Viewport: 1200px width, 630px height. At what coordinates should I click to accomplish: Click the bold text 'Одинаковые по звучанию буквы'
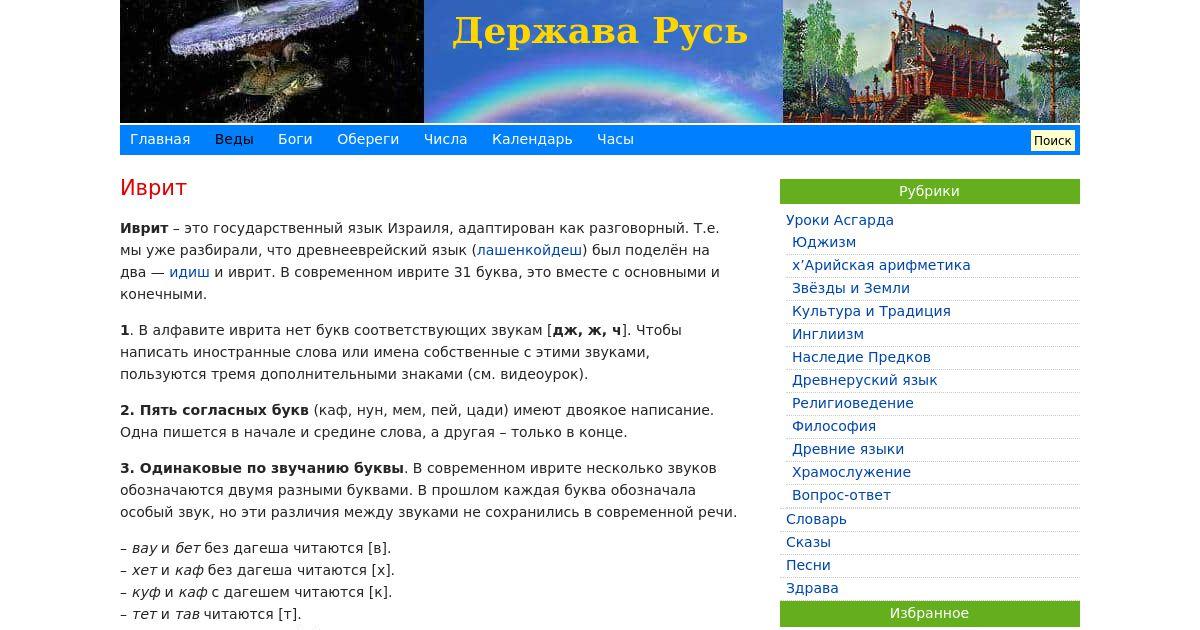pyautogui.click(x=271, y=468)
